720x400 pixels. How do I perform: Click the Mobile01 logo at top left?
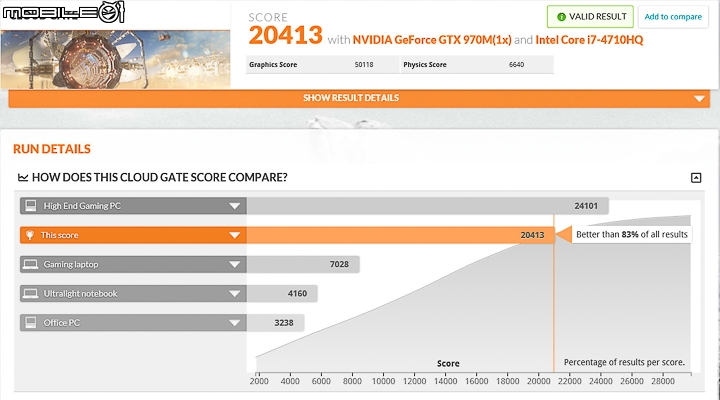63,12
